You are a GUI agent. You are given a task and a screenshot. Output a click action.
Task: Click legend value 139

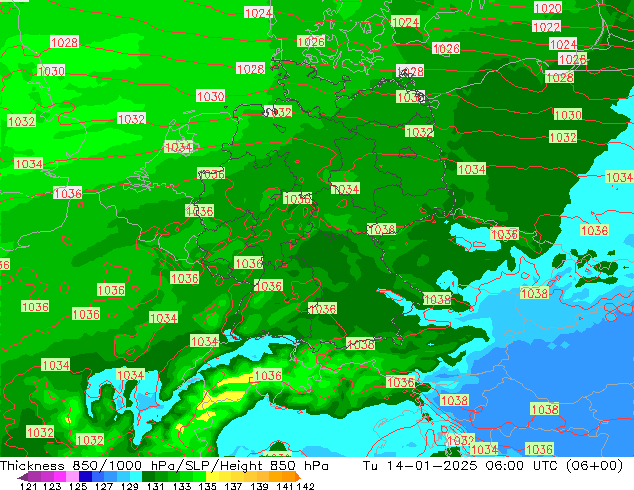tap(259, 486)
